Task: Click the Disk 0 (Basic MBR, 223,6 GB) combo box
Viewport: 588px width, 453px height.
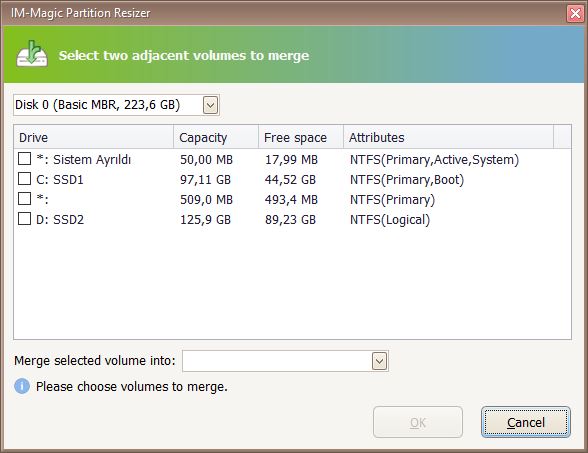Action: (x=116, y=105)
